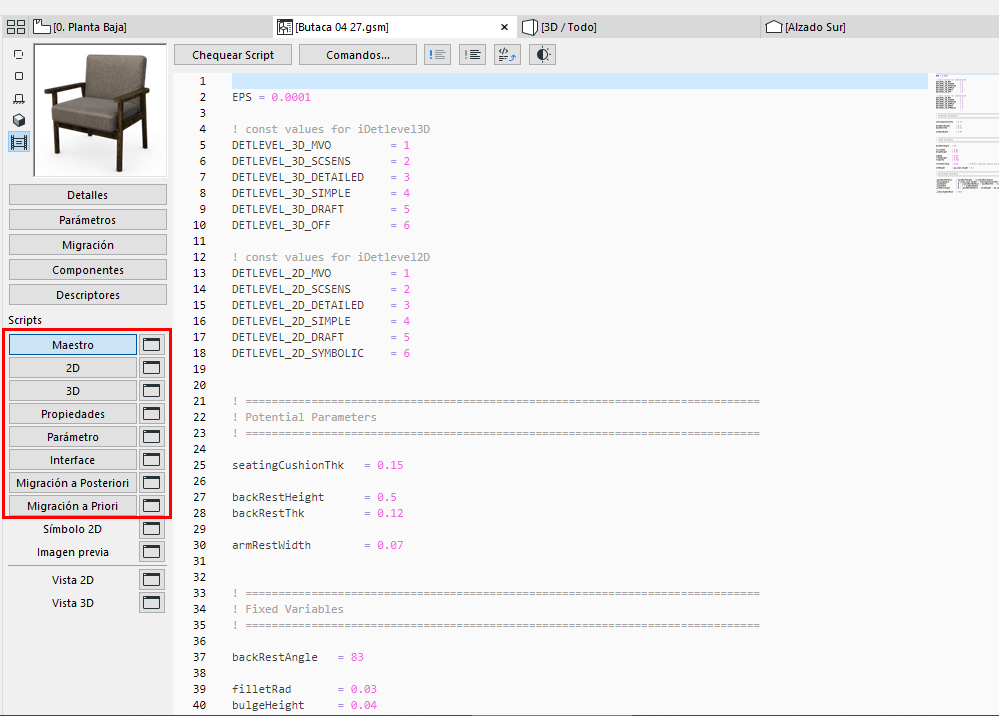This screenshot has width=999, height=716.
Task: Click the dashed-frame preview icon at top left
Action: (x=18, y=54)
